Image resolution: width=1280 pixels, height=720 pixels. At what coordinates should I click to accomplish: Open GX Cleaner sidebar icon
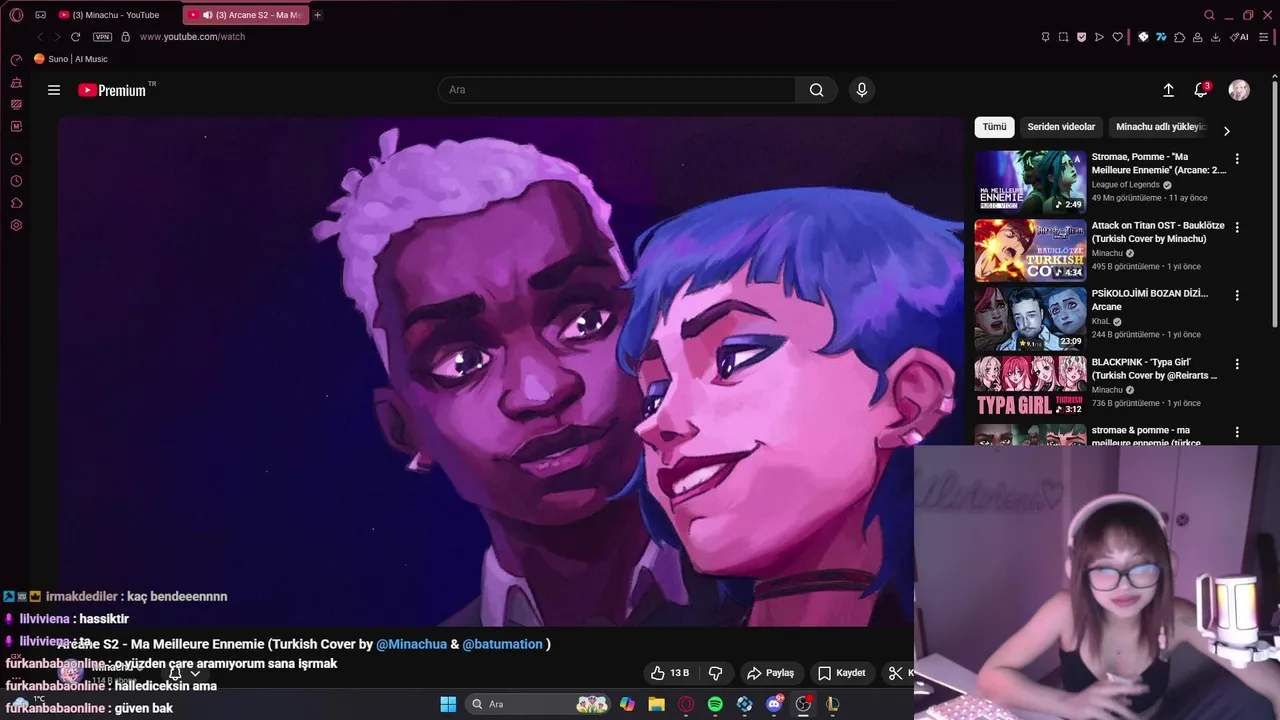[x=16, y=83]
